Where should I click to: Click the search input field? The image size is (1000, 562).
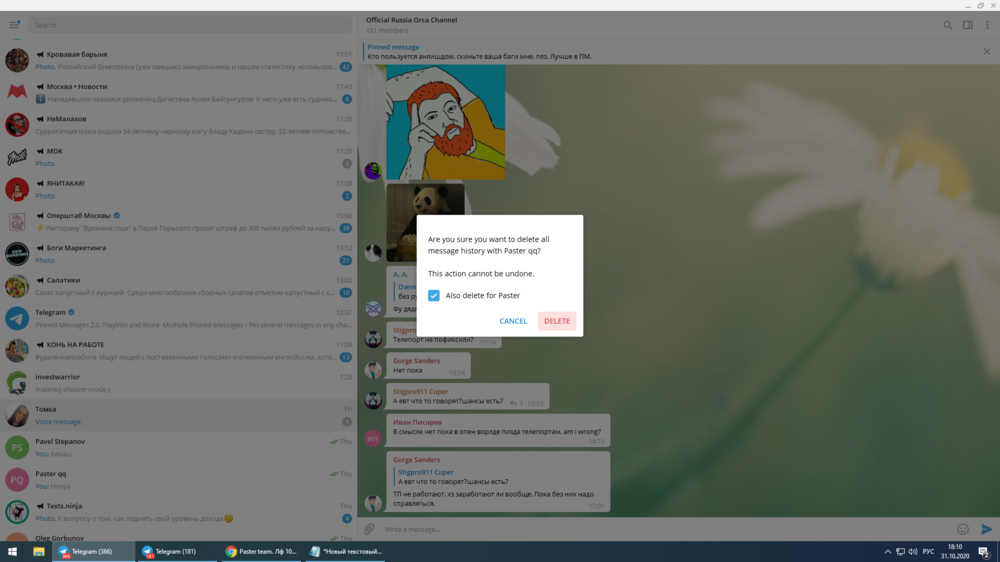[x=189, y=25]
